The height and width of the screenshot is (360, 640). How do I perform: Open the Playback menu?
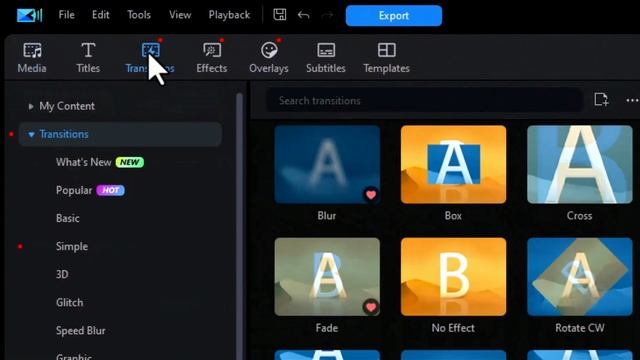(x=229, y=15)
